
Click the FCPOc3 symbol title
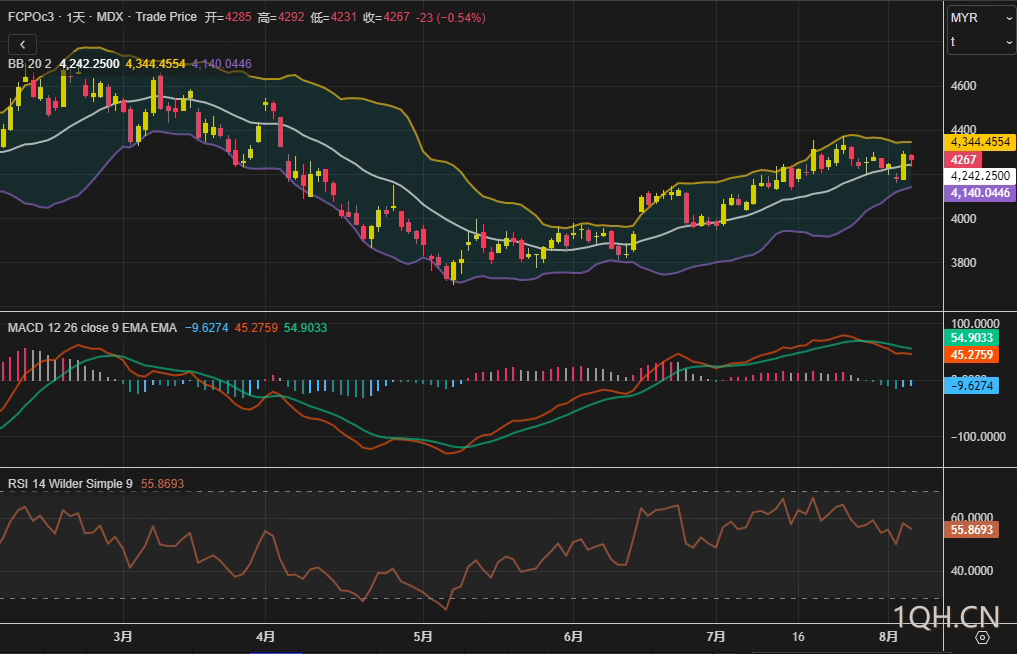click(x=28, y=17)
